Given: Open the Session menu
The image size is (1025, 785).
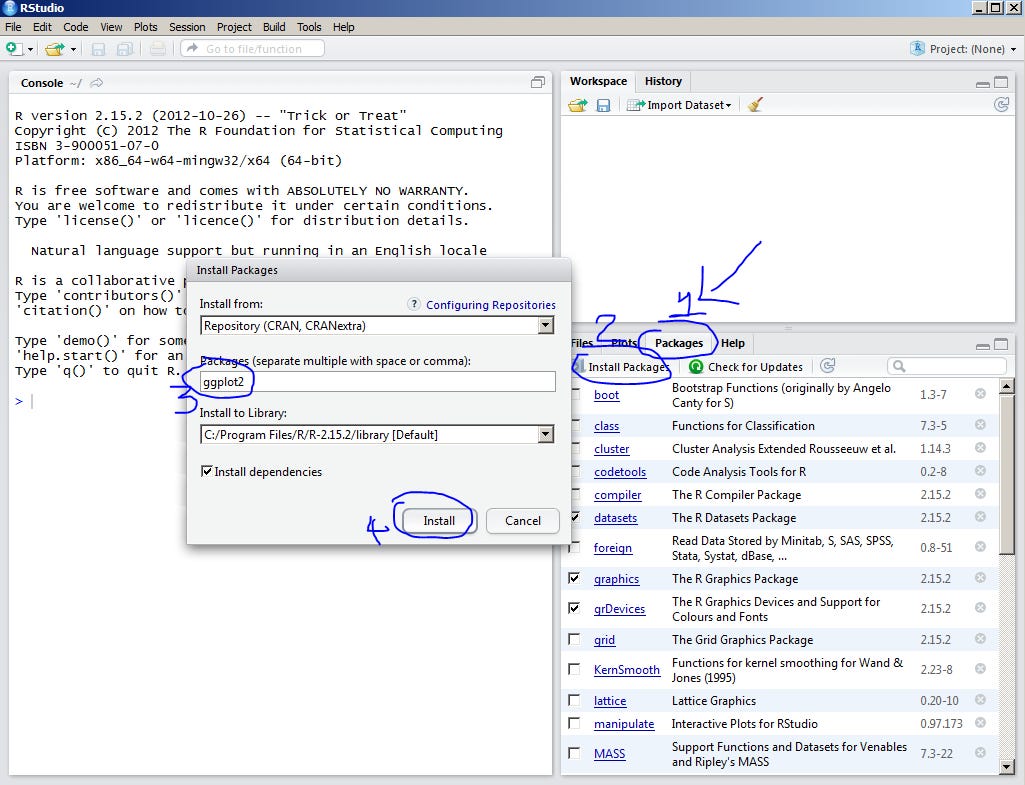Looking at the screenshot, I should click(x=187, y=27).
